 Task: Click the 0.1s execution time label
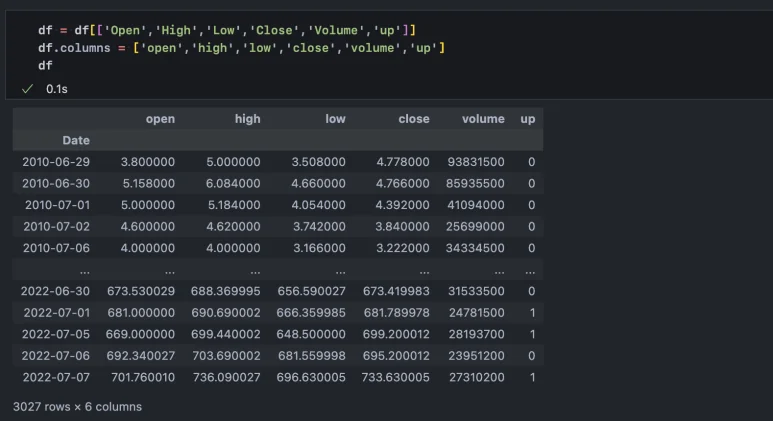(57, 89)
